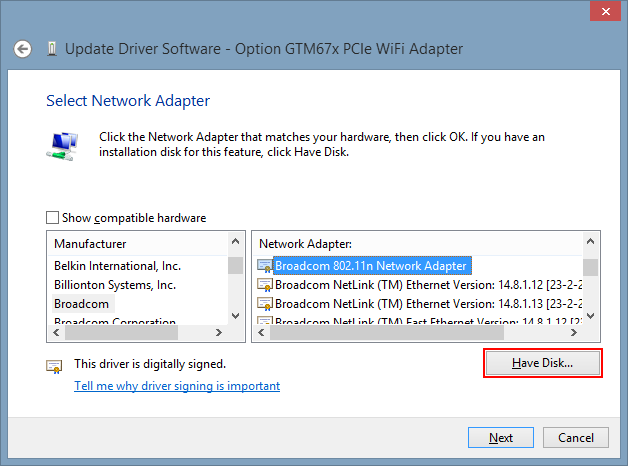Image resolution: width=628 pixels, height=466 pixels.
Task: Click the device icon beside the window title
Action: [52, 49]
